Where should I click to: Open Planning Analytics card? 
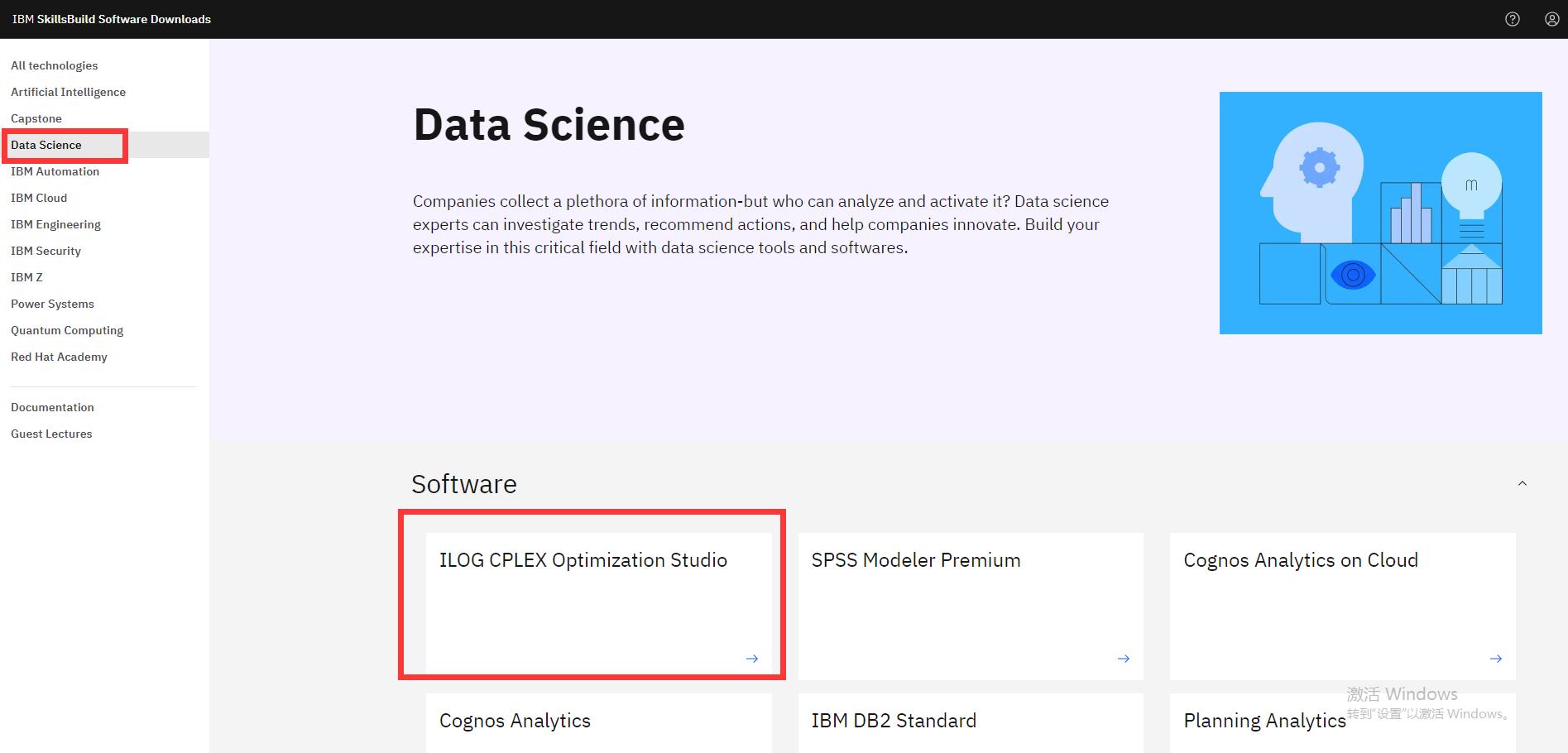tap(1343, 723)
